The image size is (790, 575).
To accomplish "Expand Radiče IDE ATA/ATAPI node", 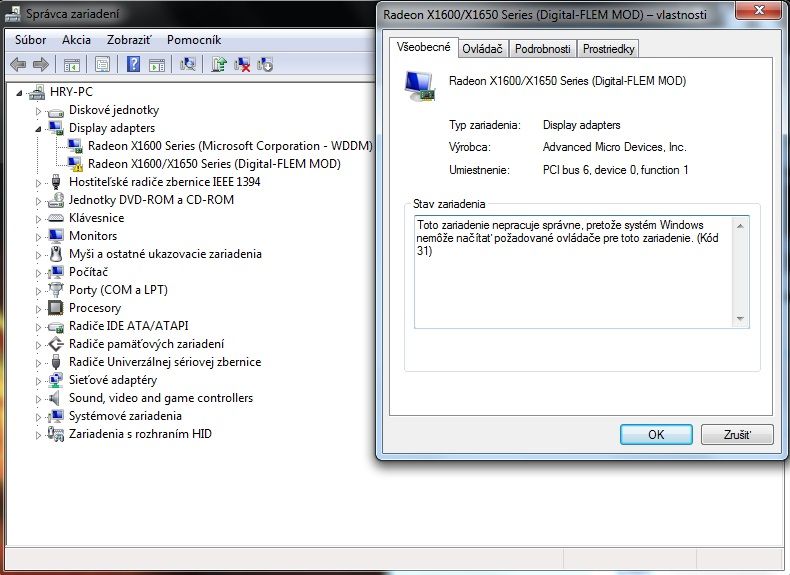I will coord(38,327).
